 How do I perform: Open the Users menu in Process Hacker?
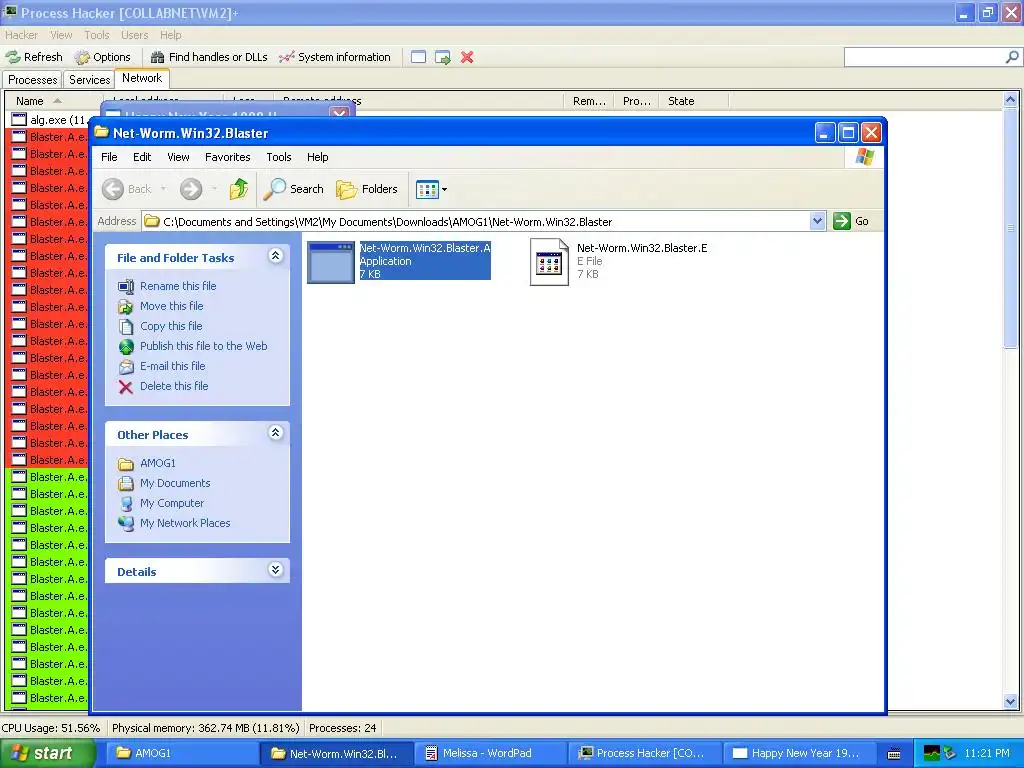click(x=135, y=35)
